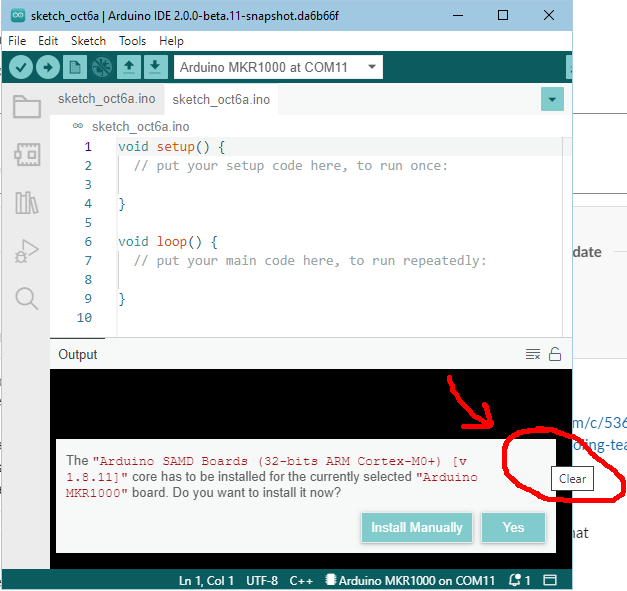The image size is (627, 591).
Task: Clear the Output panel using clear icon
Action: coord(533,355)
